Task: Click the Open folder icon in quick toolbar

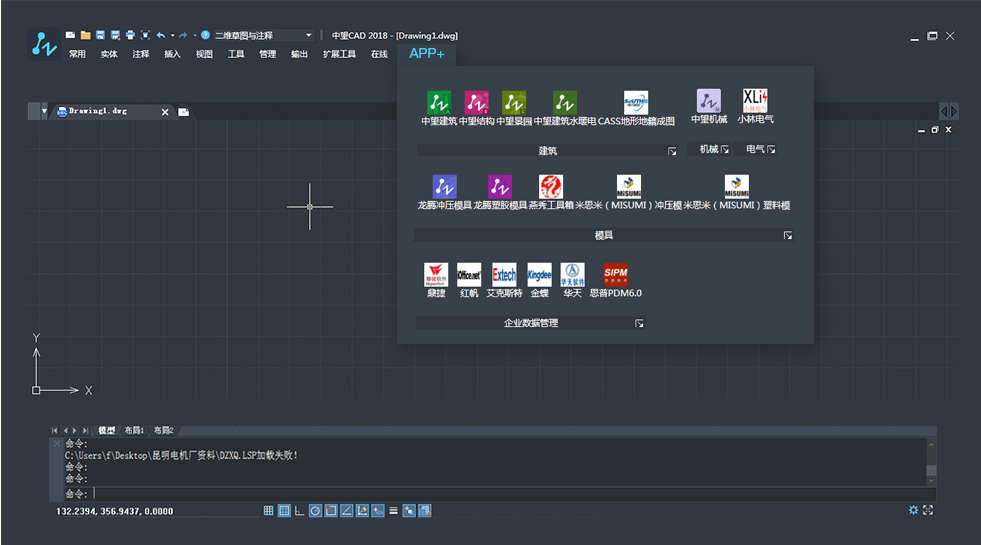Action: [85, 35]
